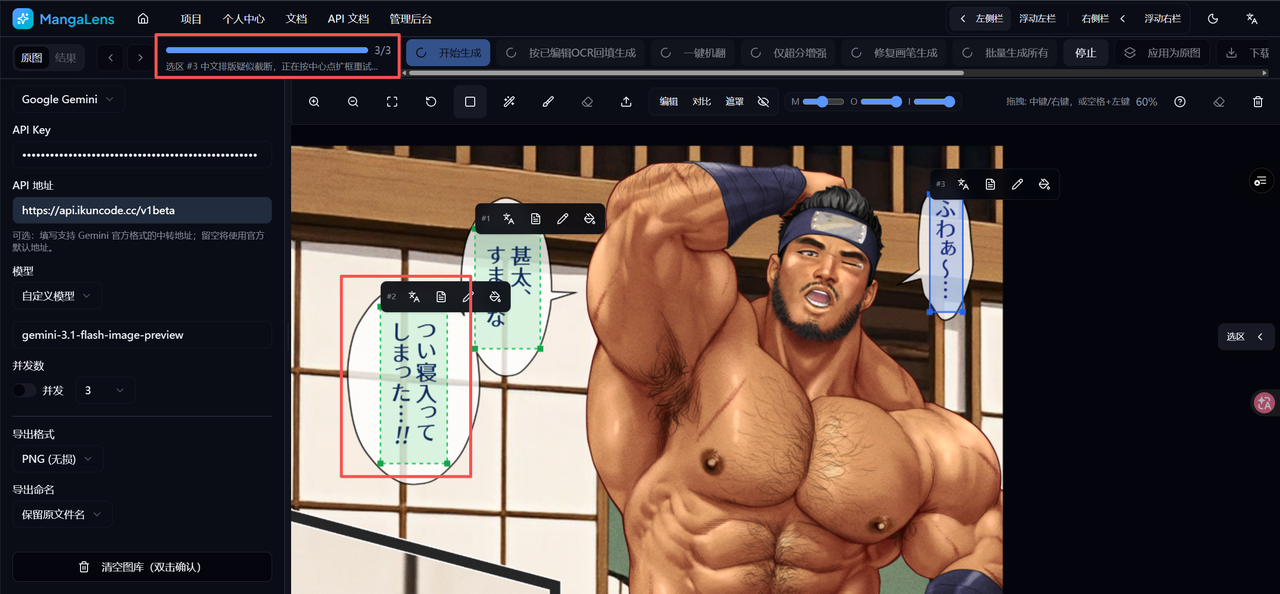This screenshot has height=594, width=1280.
Task: Select the rectangle selection tool
Action: [x=470, y=102]
